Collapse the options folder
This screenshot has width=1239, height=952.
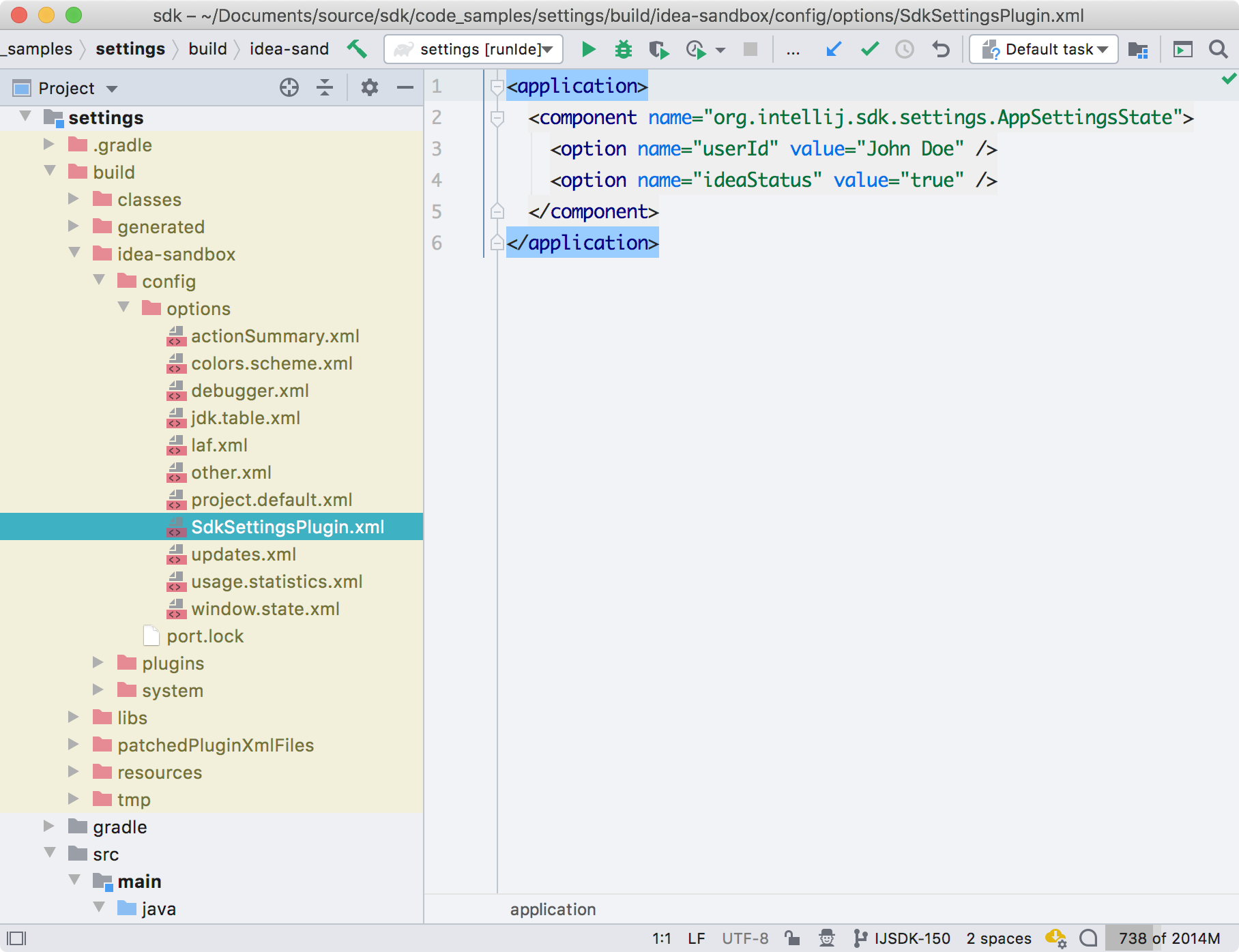pos(123,308)
